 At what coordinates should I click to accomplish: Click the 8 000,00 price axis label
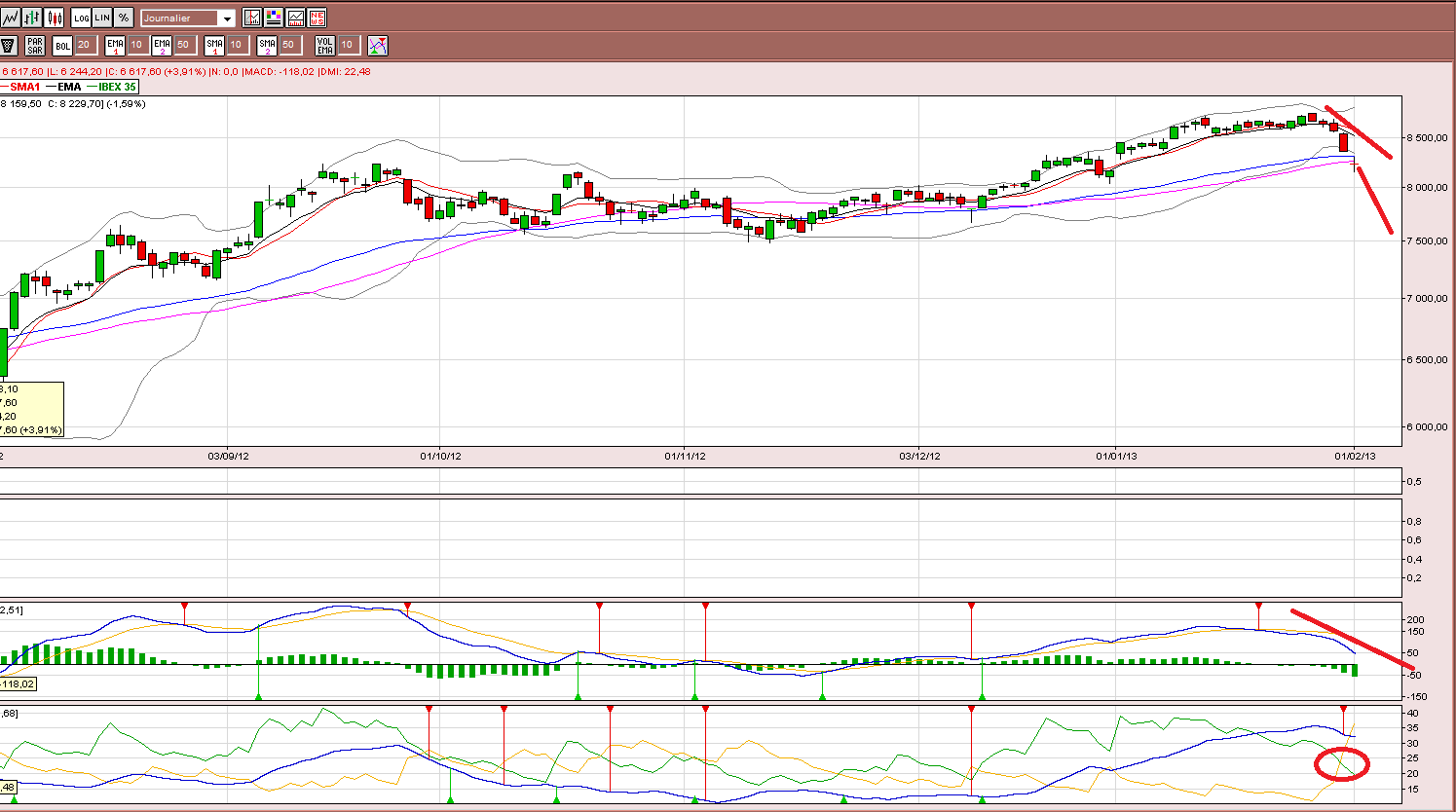(x=1427, y=187)
